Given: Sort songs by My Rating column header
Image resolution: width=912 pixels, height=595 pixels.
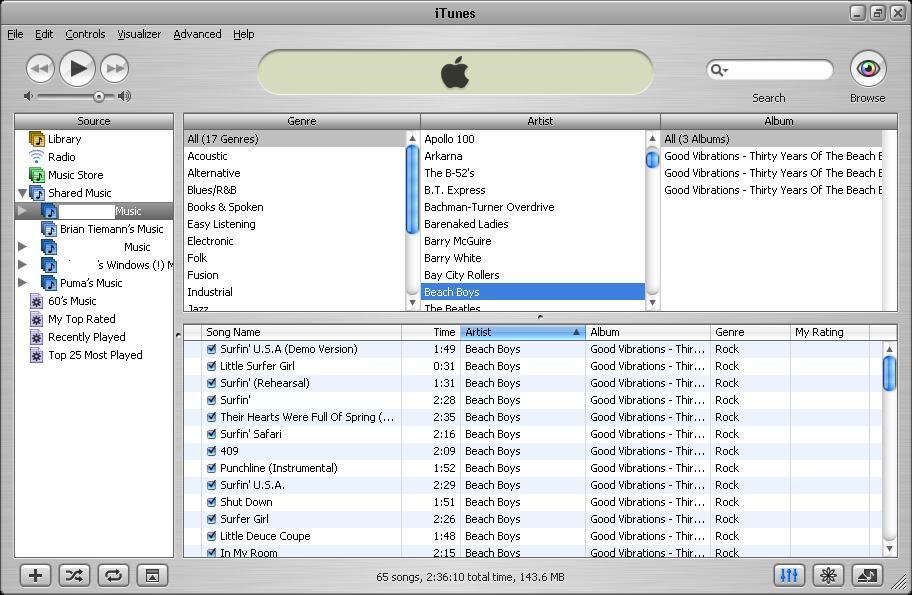Looking at the screenshot, I should pos(830,332).
